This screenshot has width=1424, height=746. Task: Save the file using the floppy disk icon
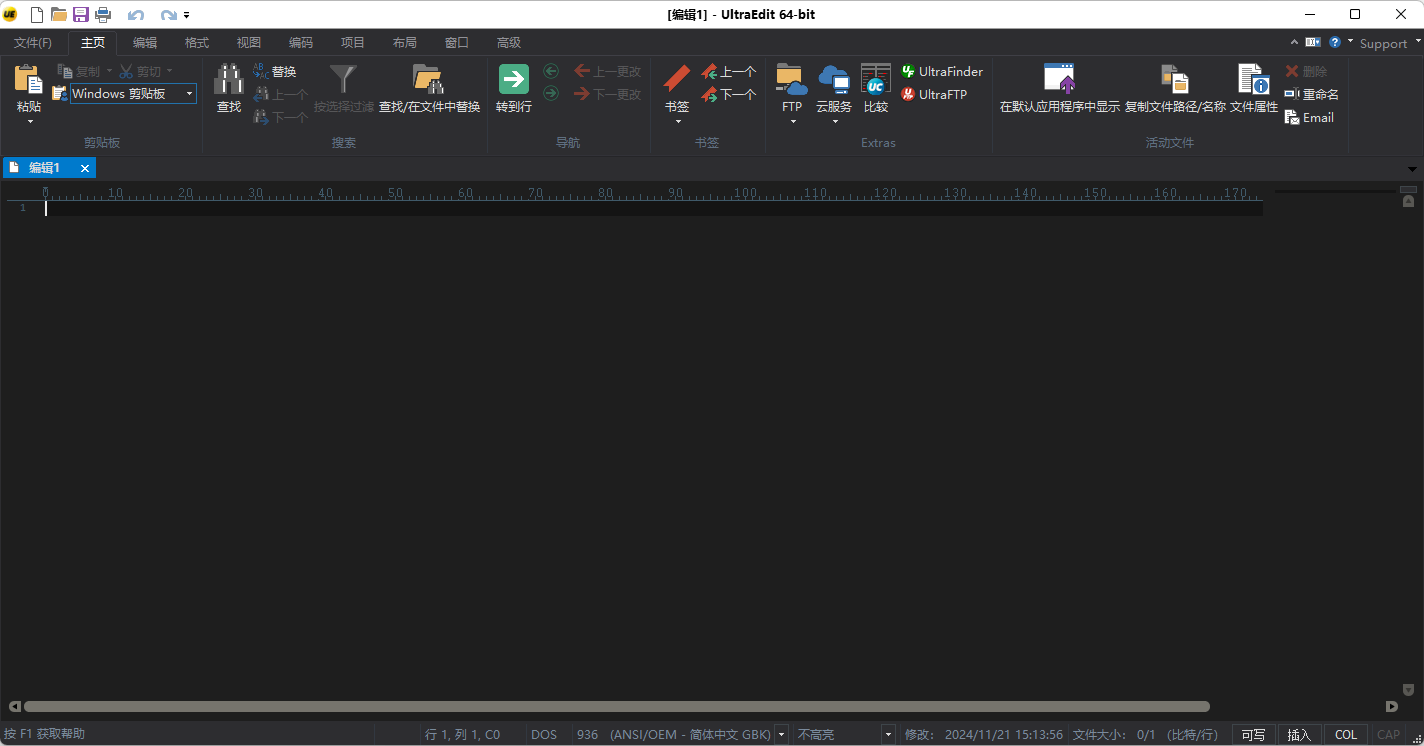(x=81, y=14)
